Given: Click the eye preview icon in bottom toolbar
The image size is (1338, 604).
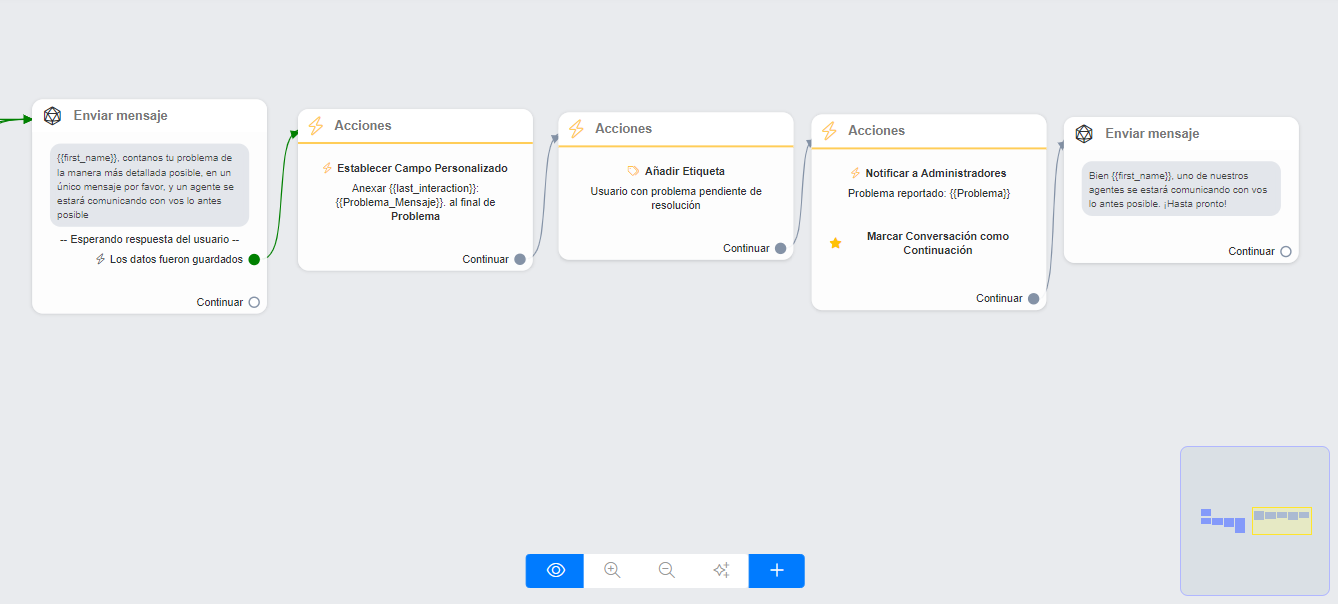Looking at the screenshot, I should point(556,570).
